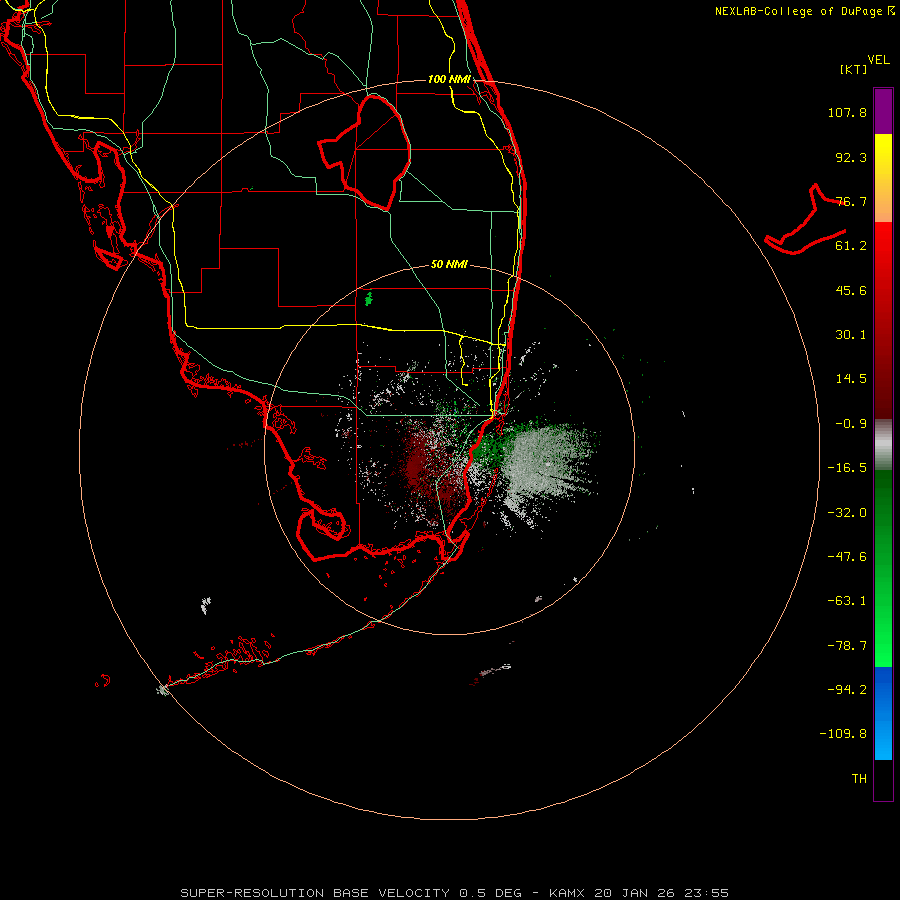Click the 30.1 velocity scale value
Image resolution: width=900 pixels, height=900 pixels.
click(851, 335)
